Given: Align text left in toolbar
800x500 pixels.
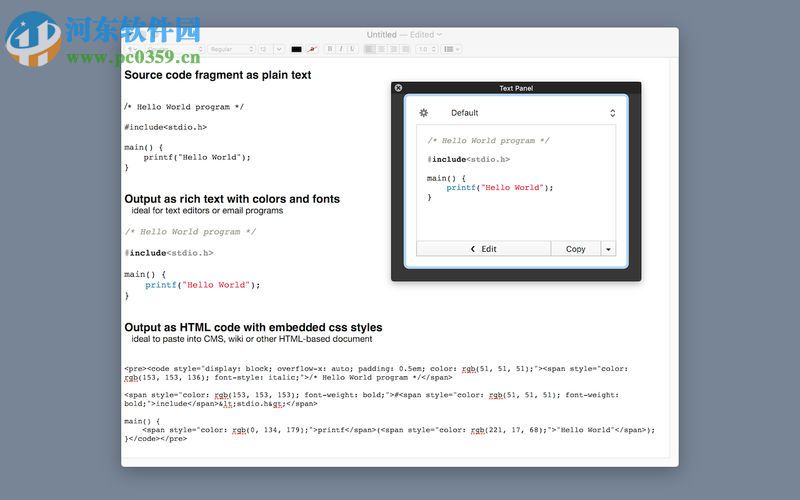Looking at the screenshot, I should (369, 49).
